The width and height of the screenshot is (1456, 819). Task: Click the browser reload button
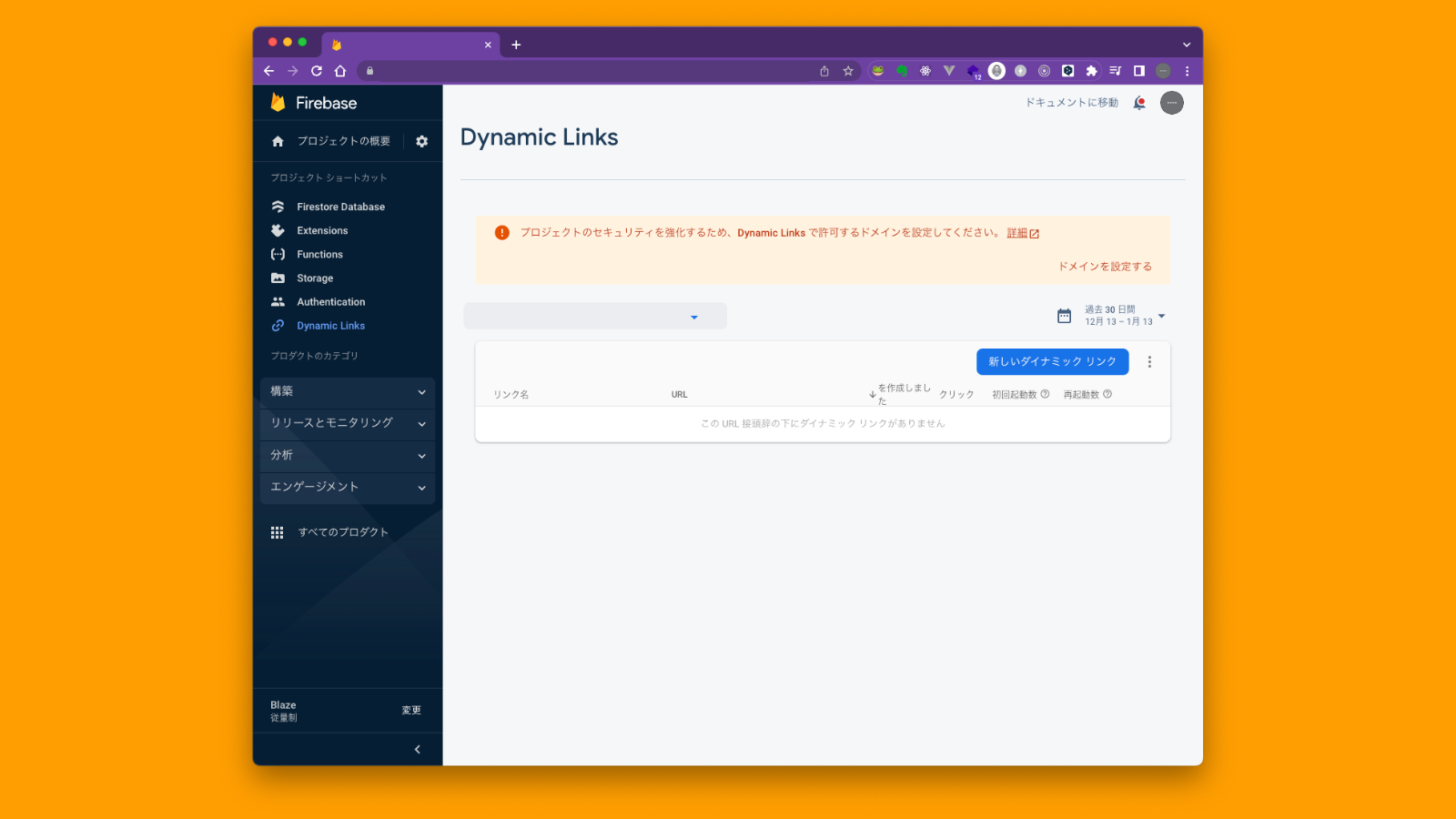(x=317, y=71)
